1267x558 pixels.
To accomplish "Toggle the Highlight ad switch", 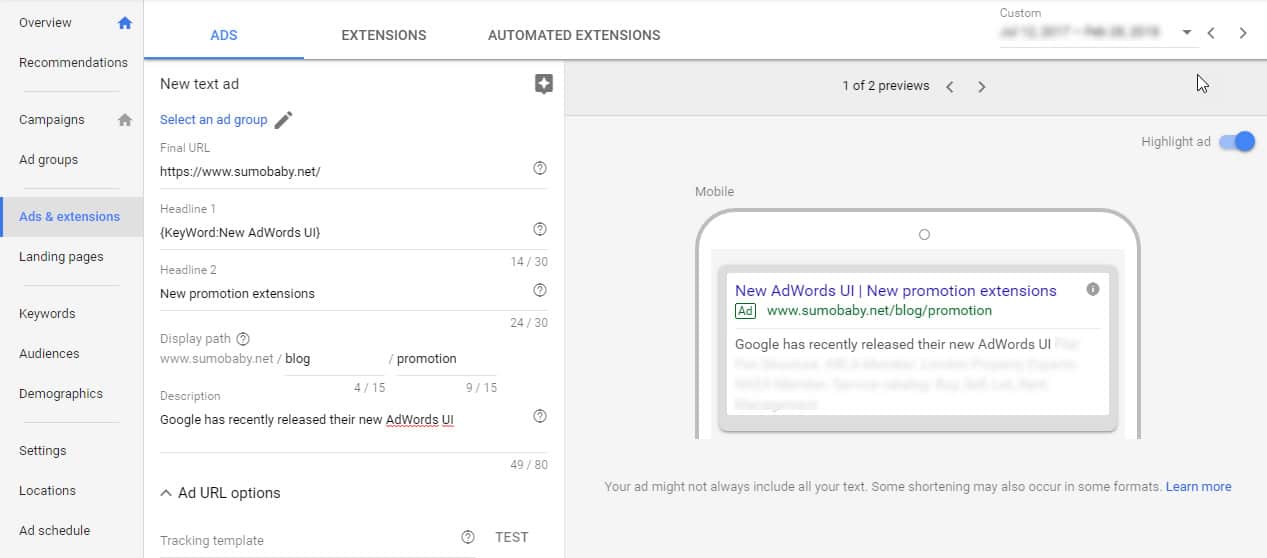I will (1236, 142).
